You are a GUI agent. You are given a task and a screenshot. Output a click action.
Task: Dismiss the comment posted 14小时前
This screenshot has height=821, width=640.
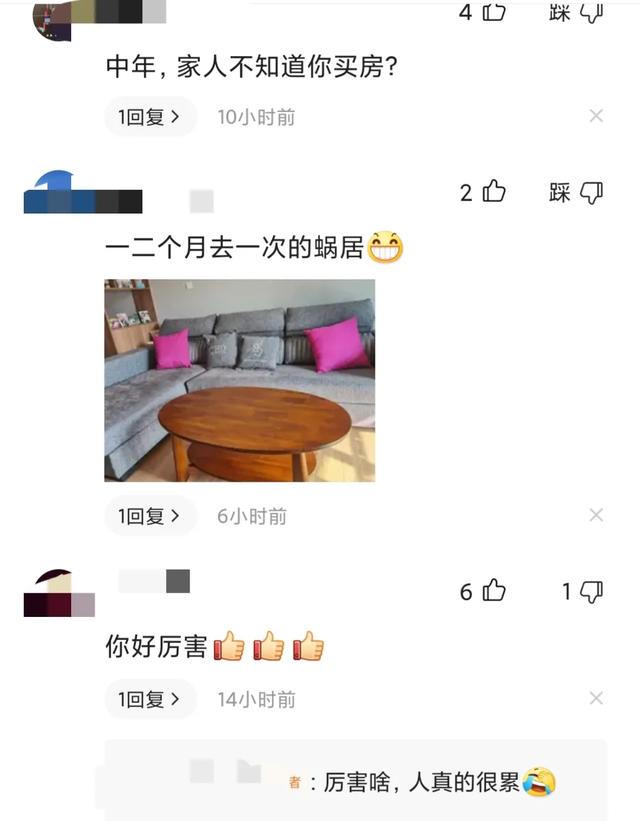596,698
